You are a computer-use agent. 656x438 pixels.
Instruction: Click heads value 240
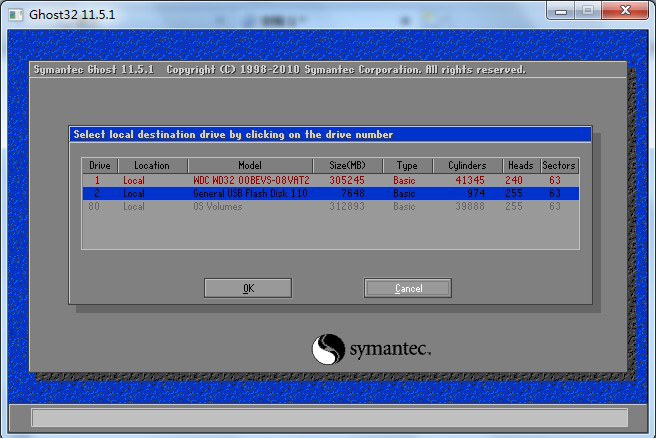pos(514,180)
